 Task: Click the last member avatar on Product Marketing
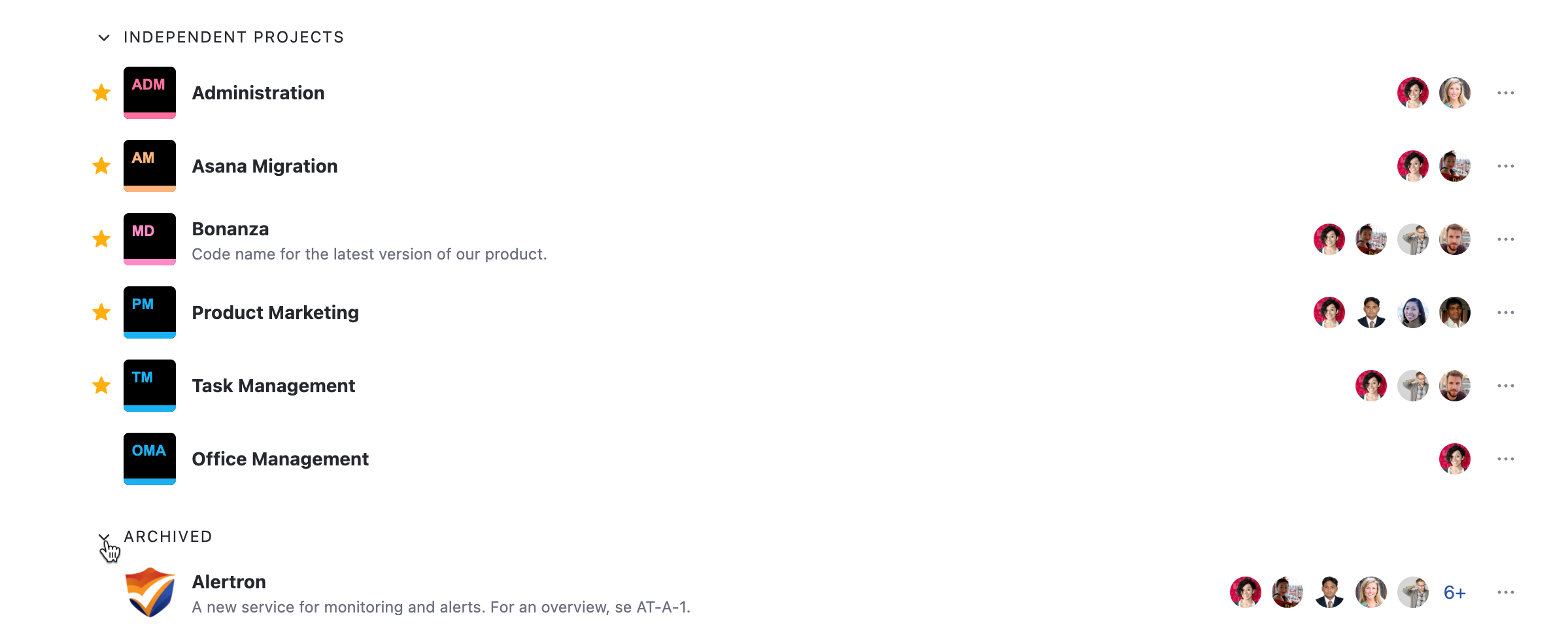(1455, 312)
